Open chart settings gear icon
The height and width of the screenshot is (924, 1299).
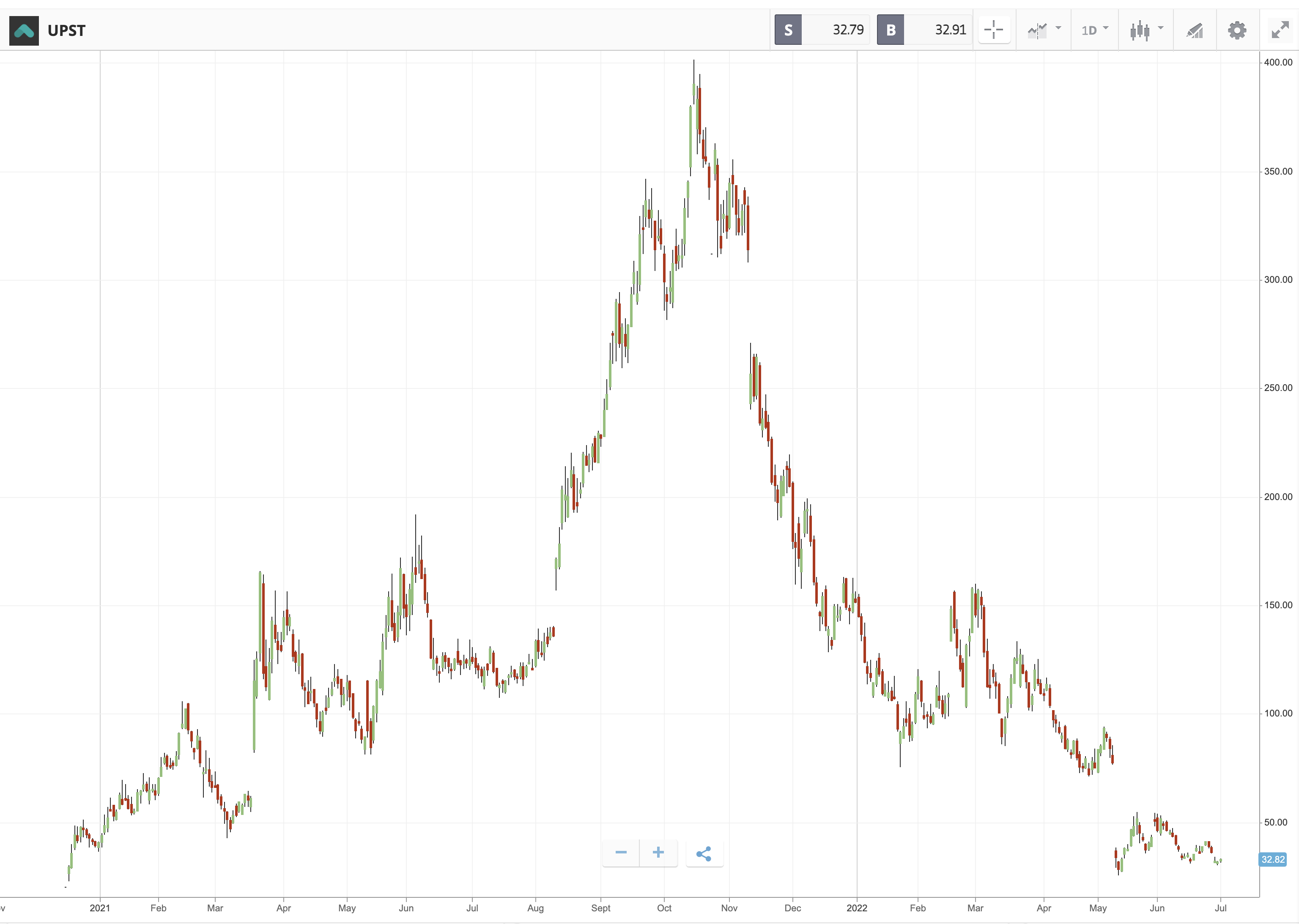click(x=1237, y=30)
